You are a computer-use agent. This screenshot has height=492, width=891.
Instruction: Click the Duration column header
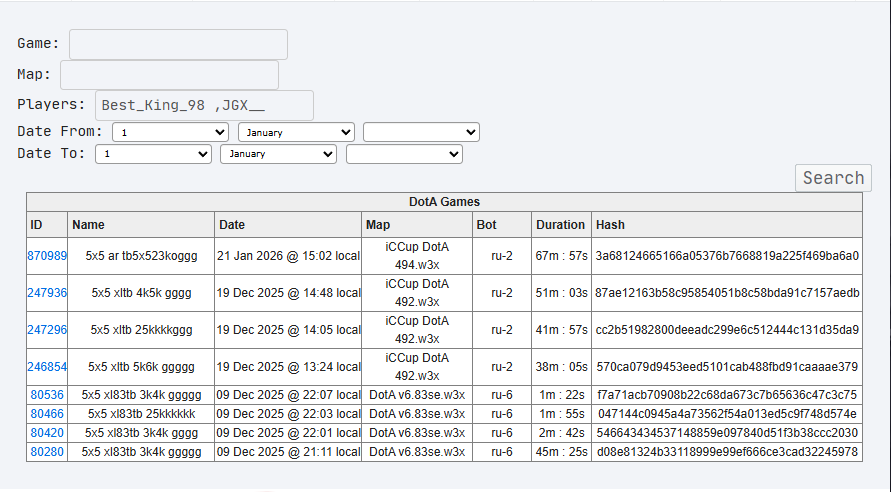pyautogui.click(x=560, y=225)
